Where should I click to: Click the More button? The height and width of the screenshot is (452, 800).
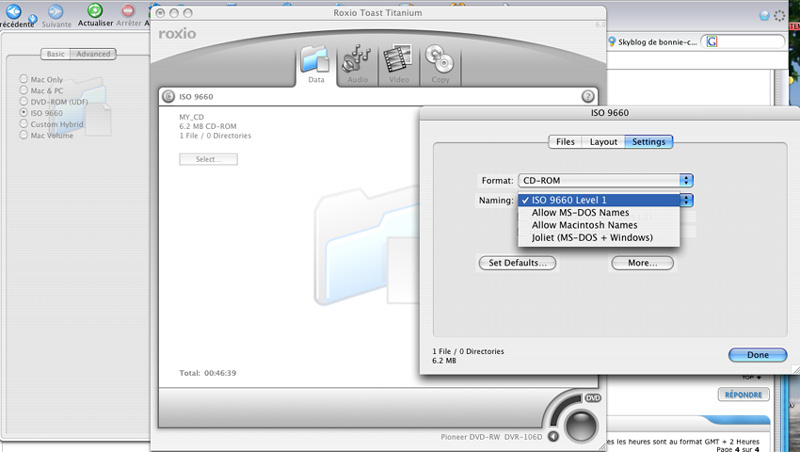pyautogui.click(x=642, y=263)
